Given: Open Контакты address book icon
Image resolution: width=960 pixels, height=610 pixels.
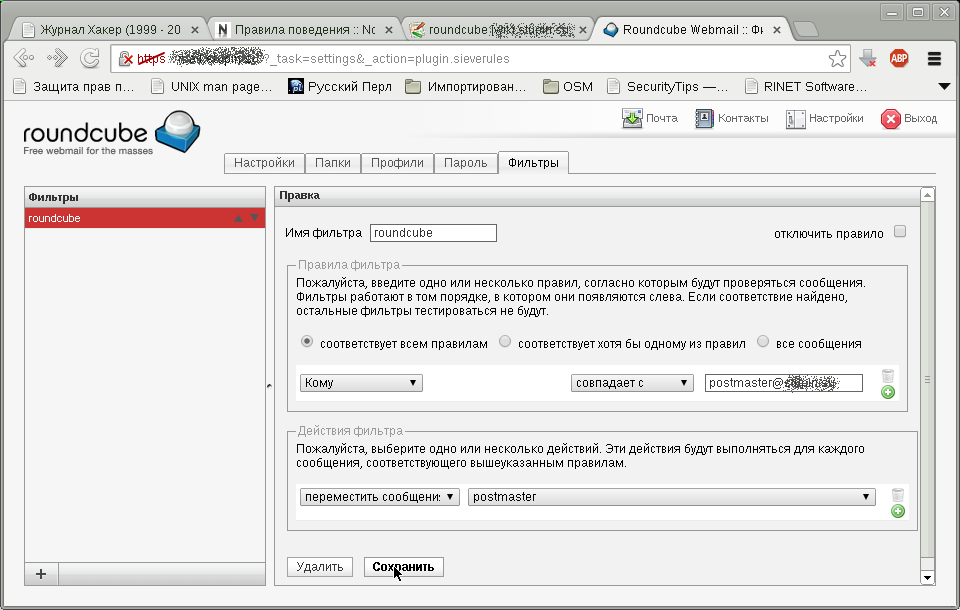Looking at the screenshot, I should tap(705, 117).
